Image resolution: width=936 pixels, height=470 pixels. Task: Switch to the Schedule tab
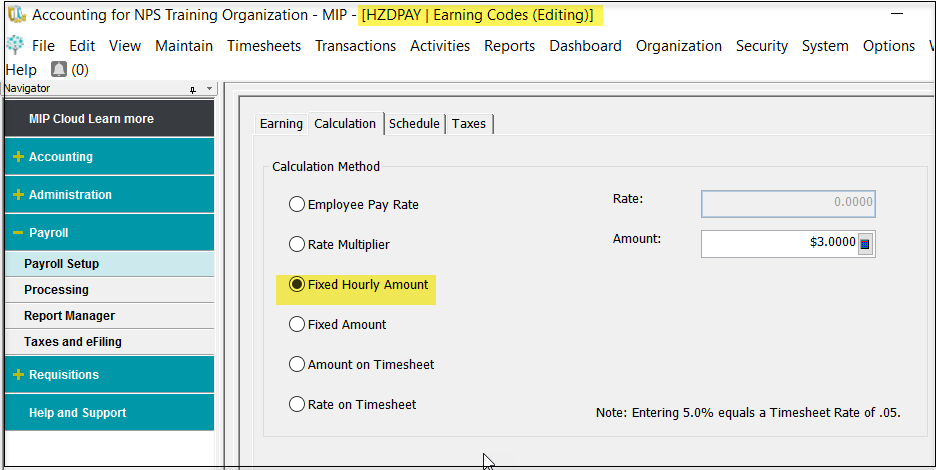pyautogui.click(x=414, y=124)
